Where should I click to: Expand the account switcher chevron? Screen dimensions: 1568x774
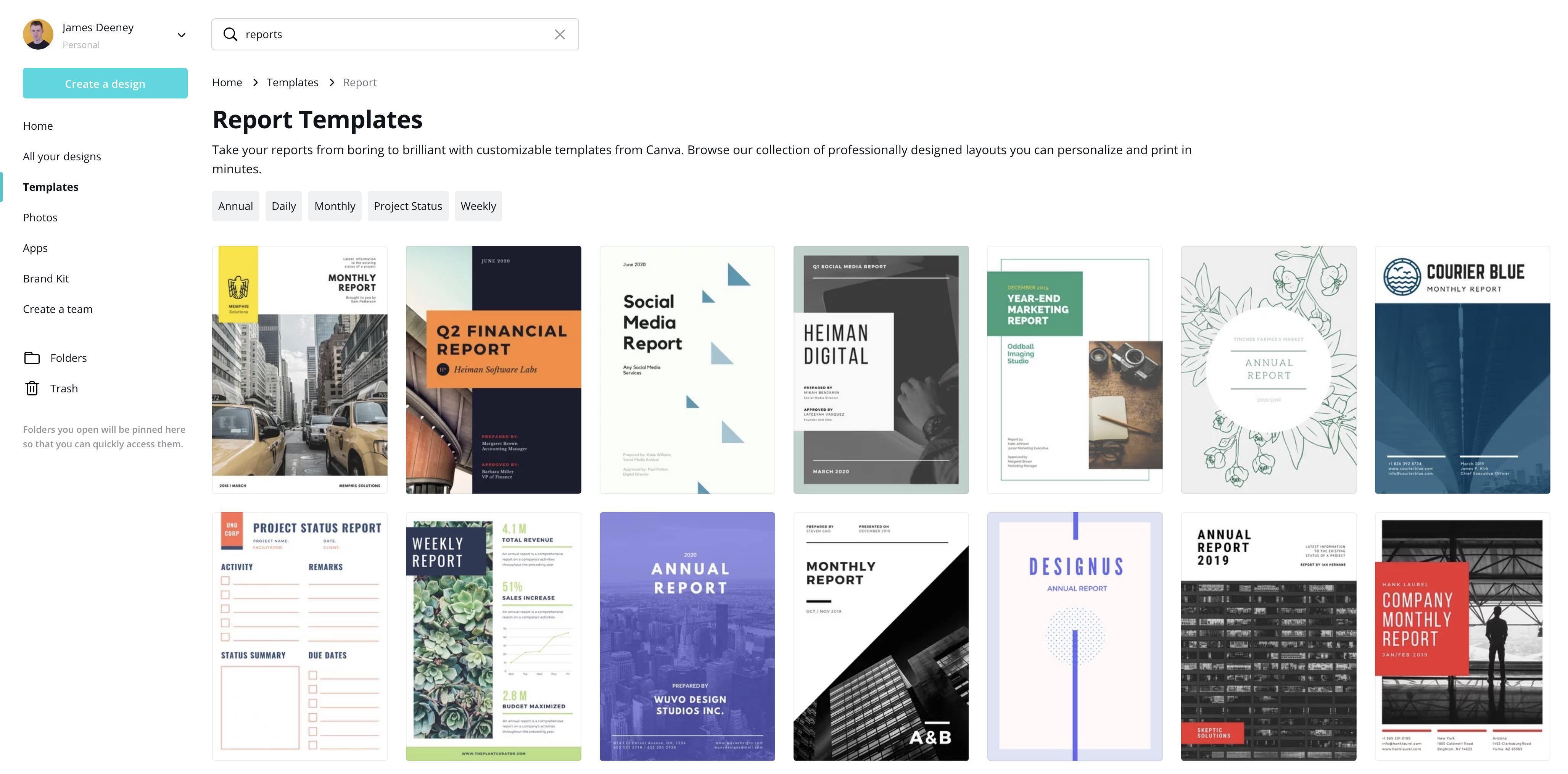click(x=181, y=35)
